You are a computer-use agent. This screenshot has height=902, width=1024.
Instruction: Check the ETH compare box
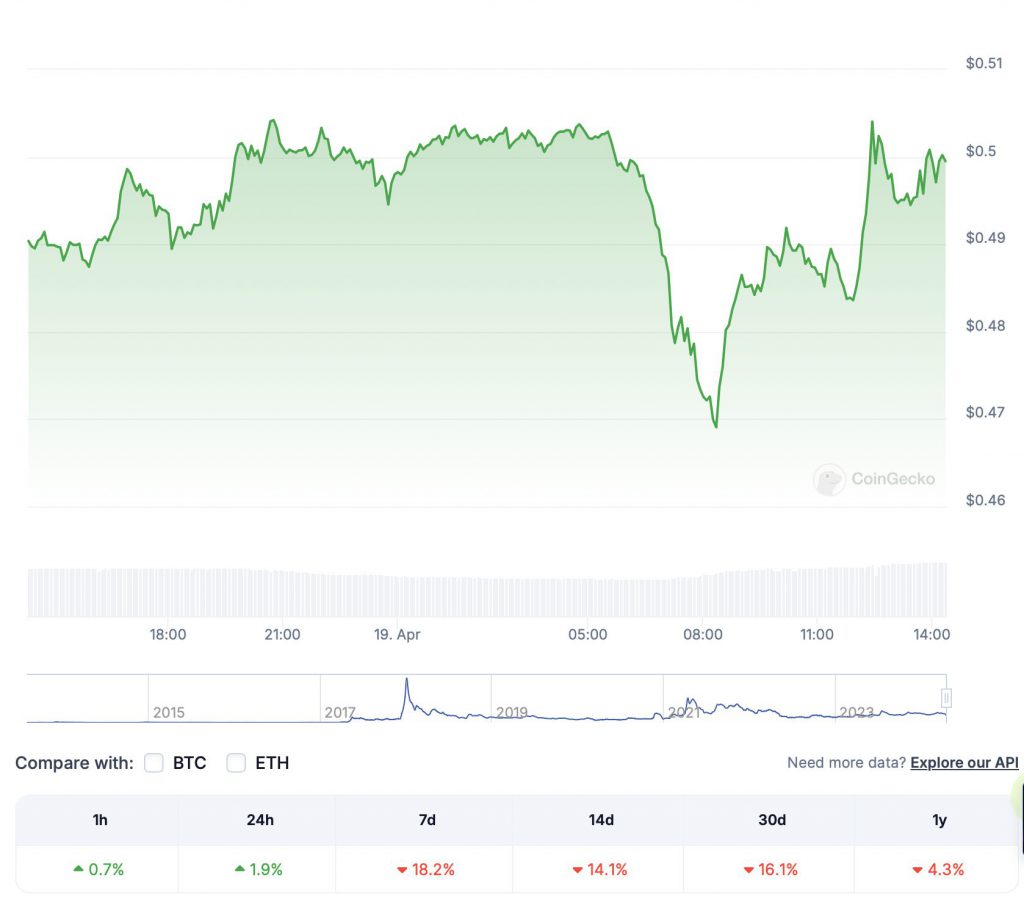click(236, 763)
